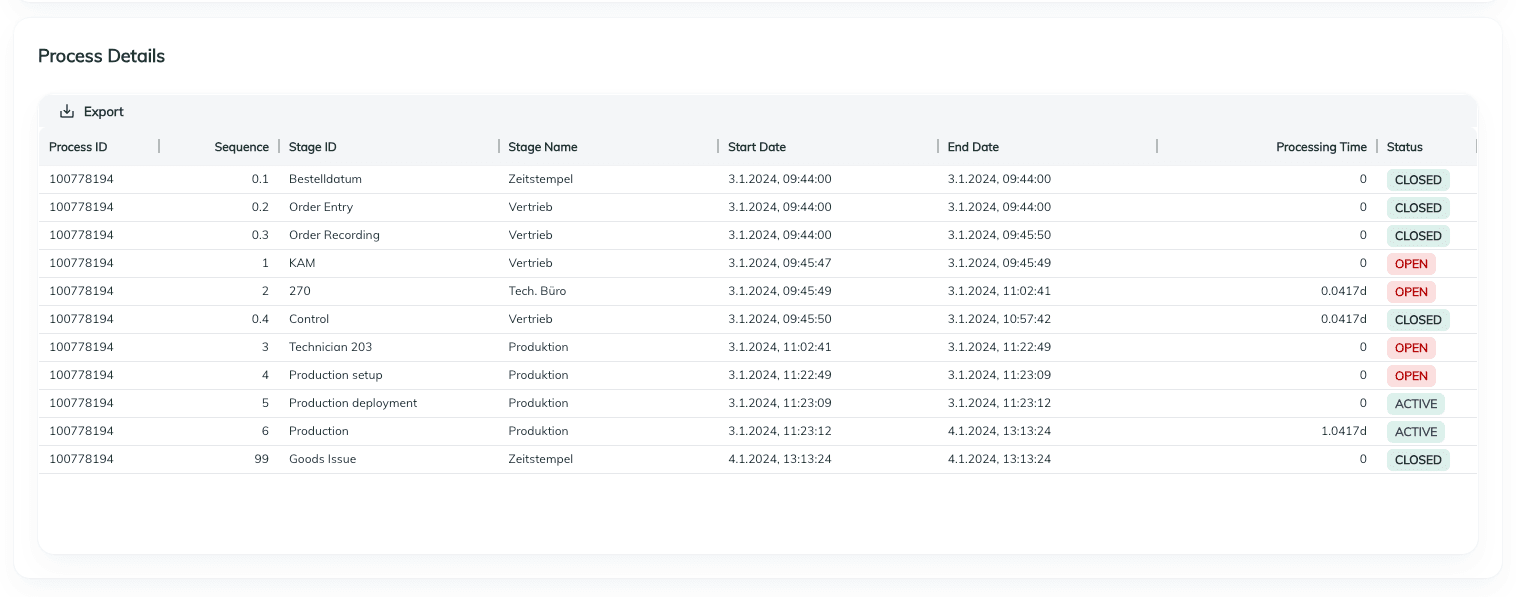Click the Export button label
The image size is (1516, 597).
pyautogui.click(x=103, y=112)
